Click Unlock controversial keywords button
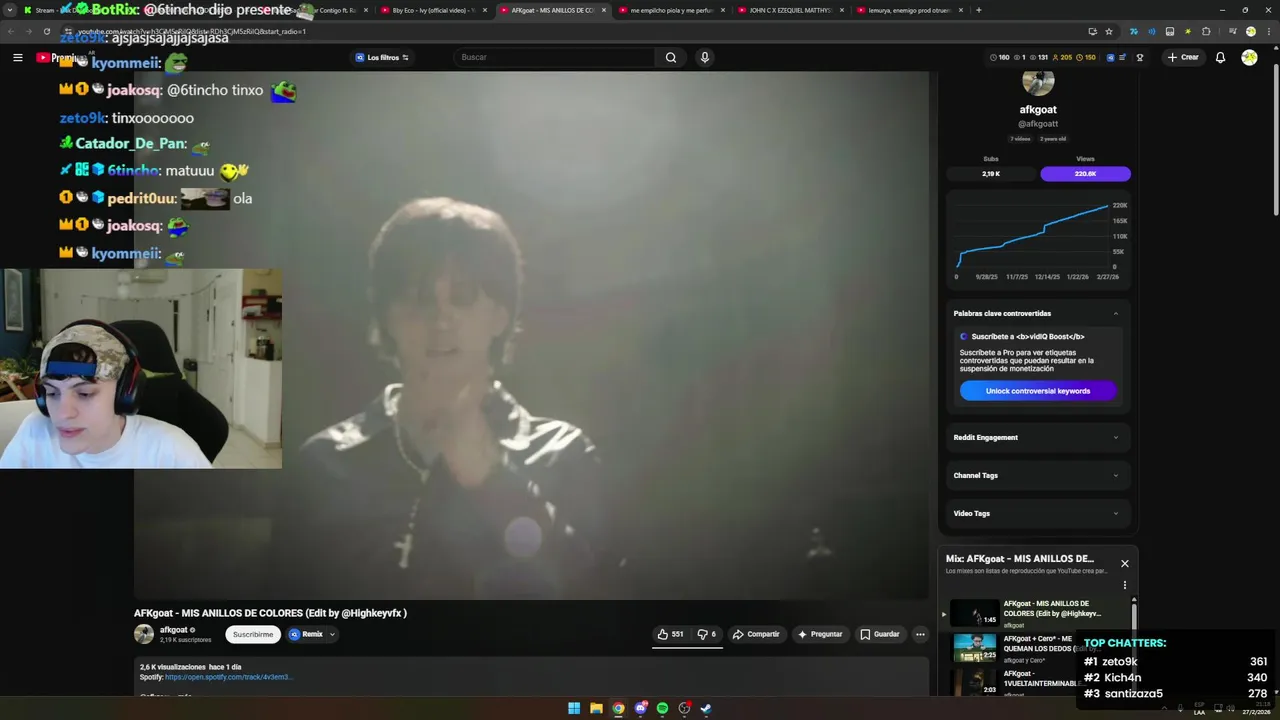1280x720 pixels. 1038,391
